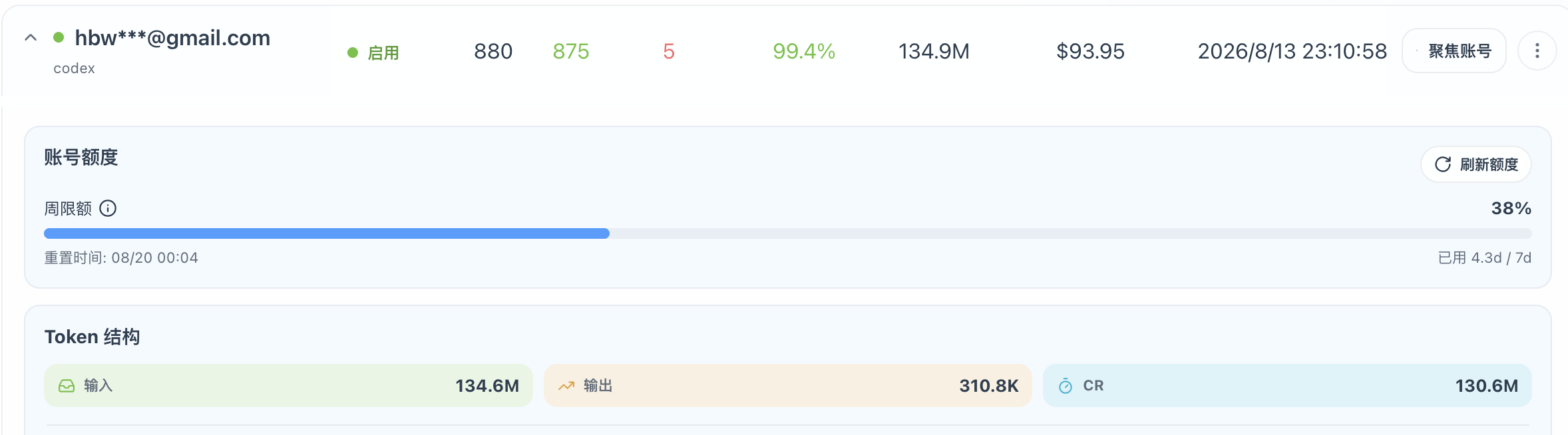Select the 输入 134.6M token card
The width and height of the screenshot is (1568, 435).
pyautogui.click(x=288, y=386)
